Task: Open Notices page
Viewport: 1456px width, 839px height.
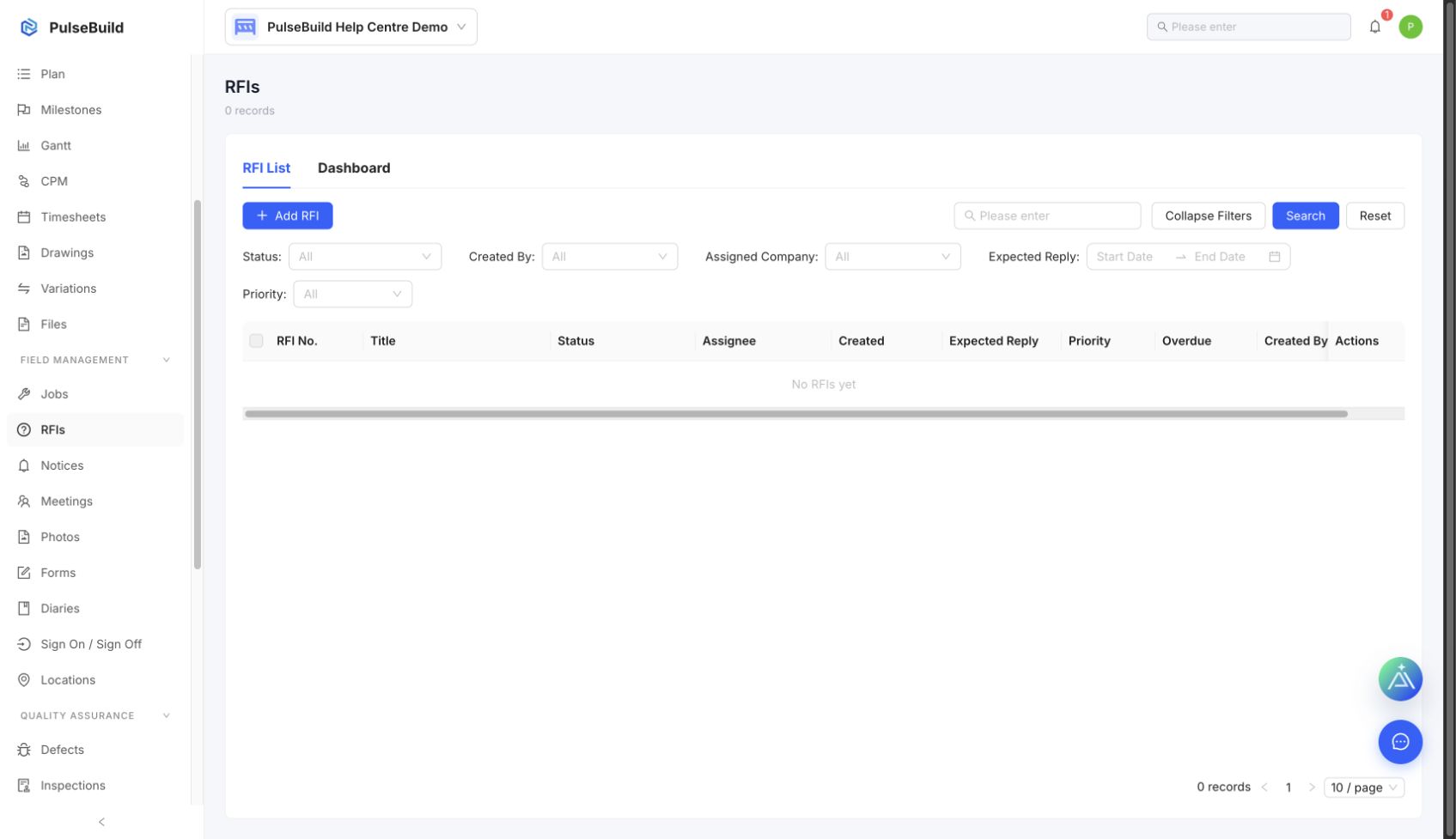Action: click(94, 465)
